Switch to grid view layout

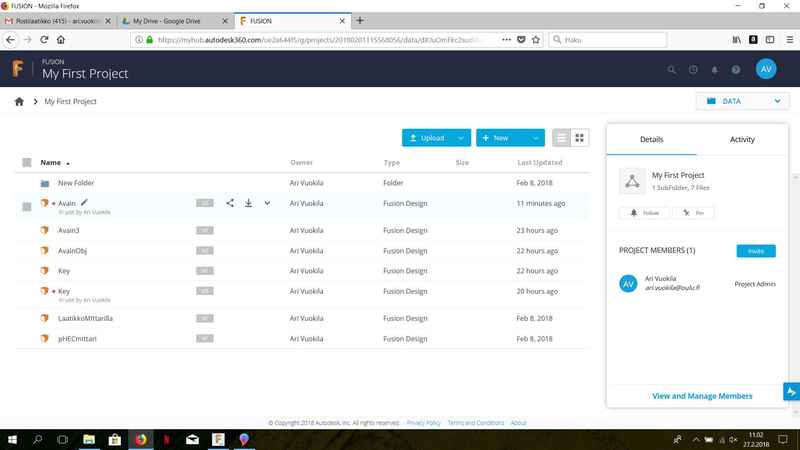click(580, 138)
